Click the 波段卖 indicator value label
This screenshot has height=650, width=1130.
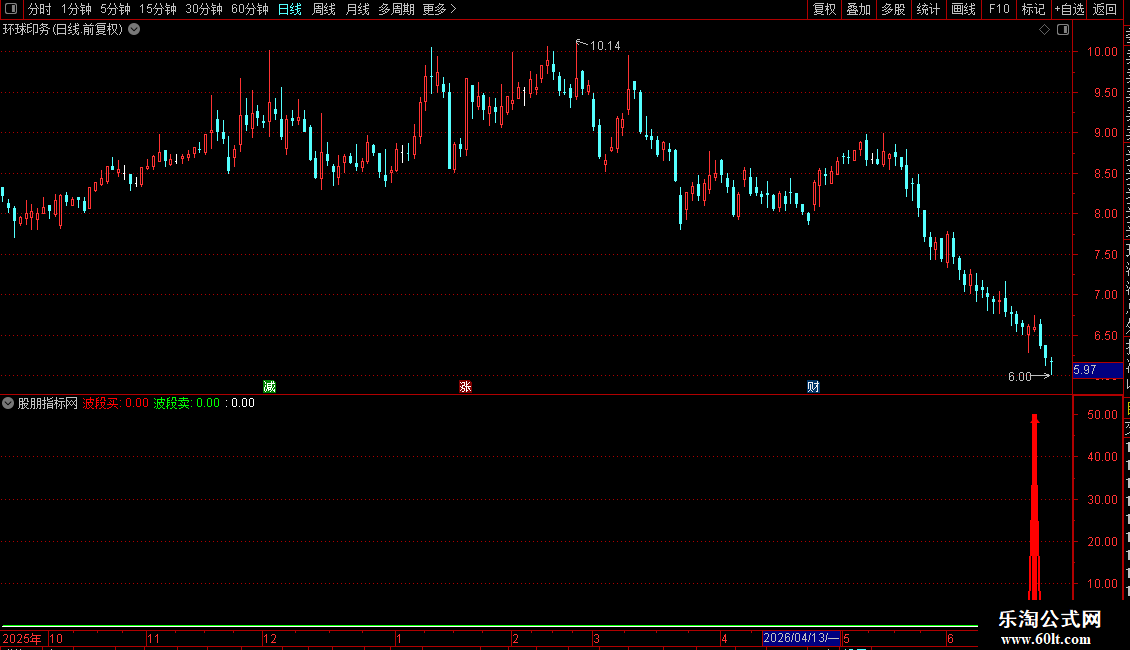(x=187, y=403)
